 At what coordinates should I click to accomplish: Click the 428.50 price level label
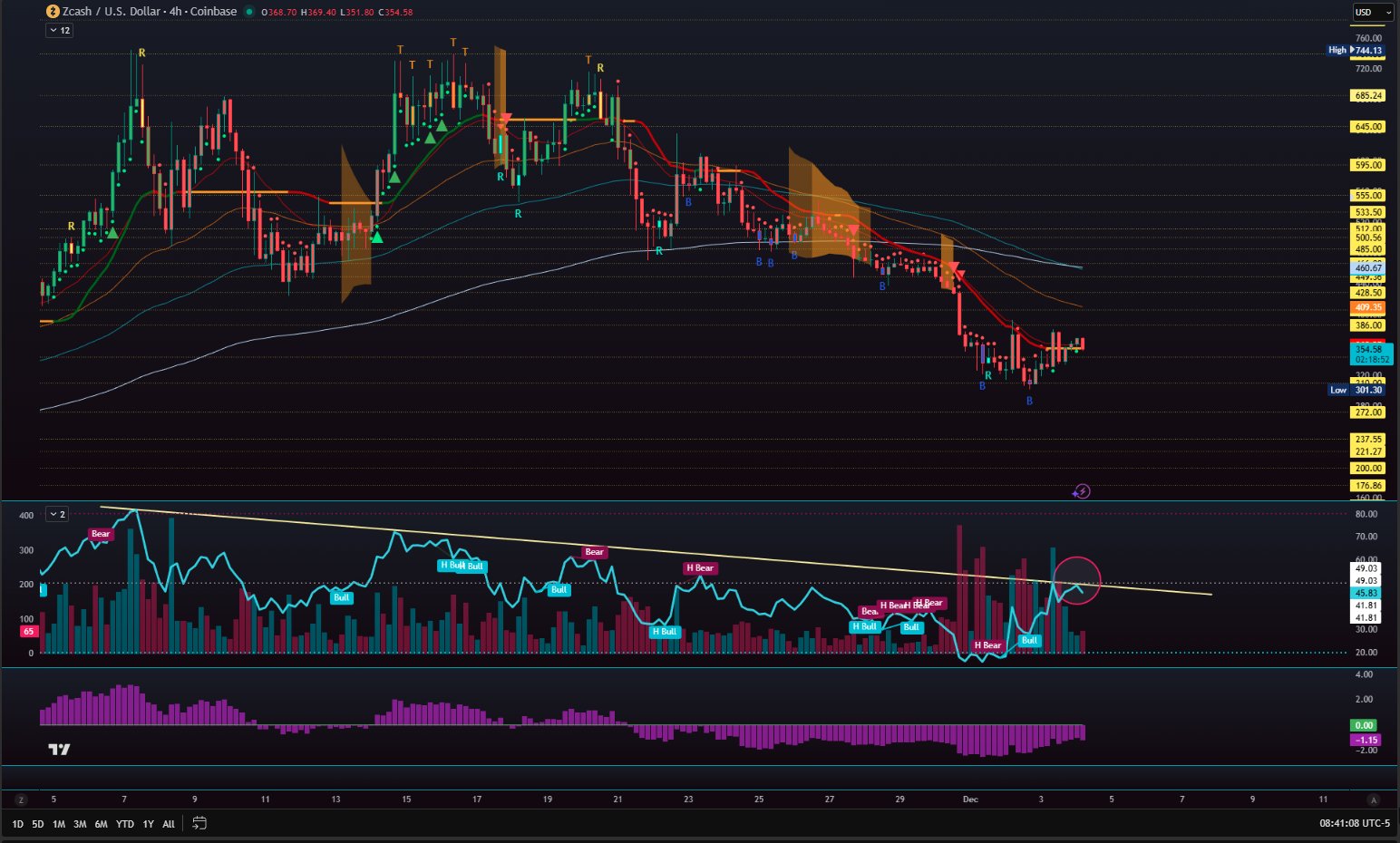click(1368, 293)
